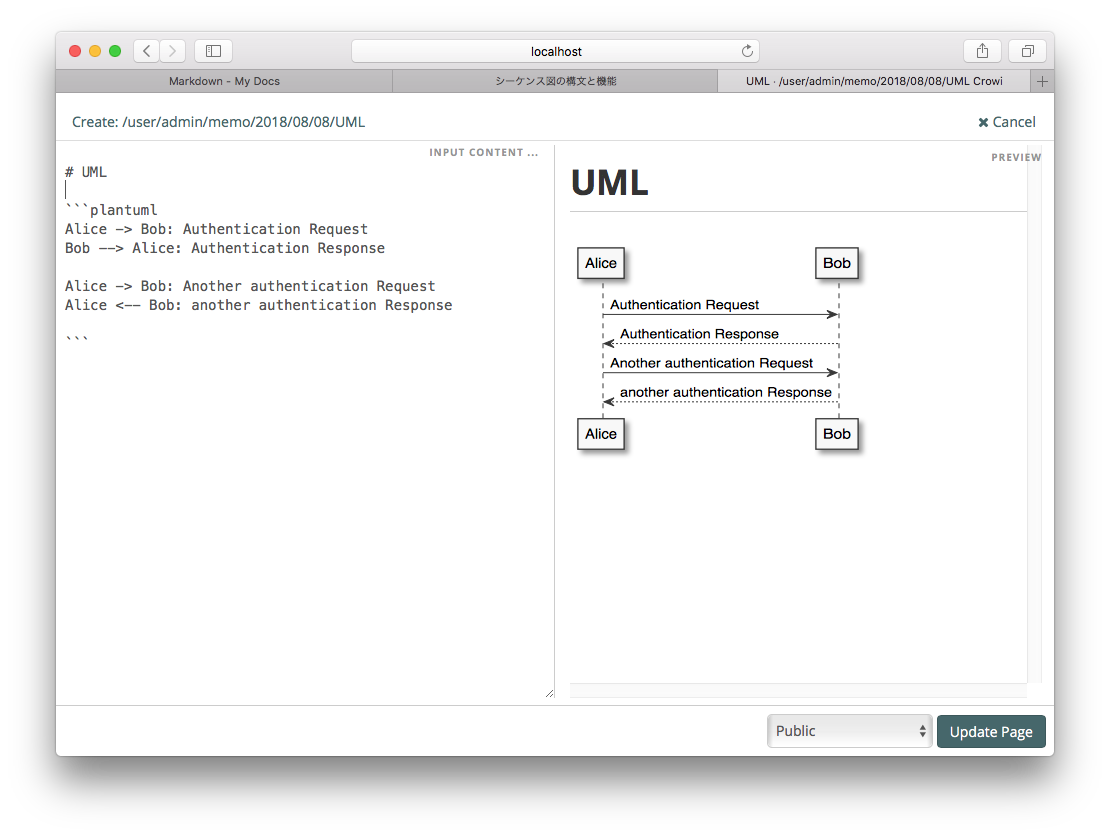Click the textarea resize handle
This screenshot has width=1110, height=836.
[x=549, y=694]
